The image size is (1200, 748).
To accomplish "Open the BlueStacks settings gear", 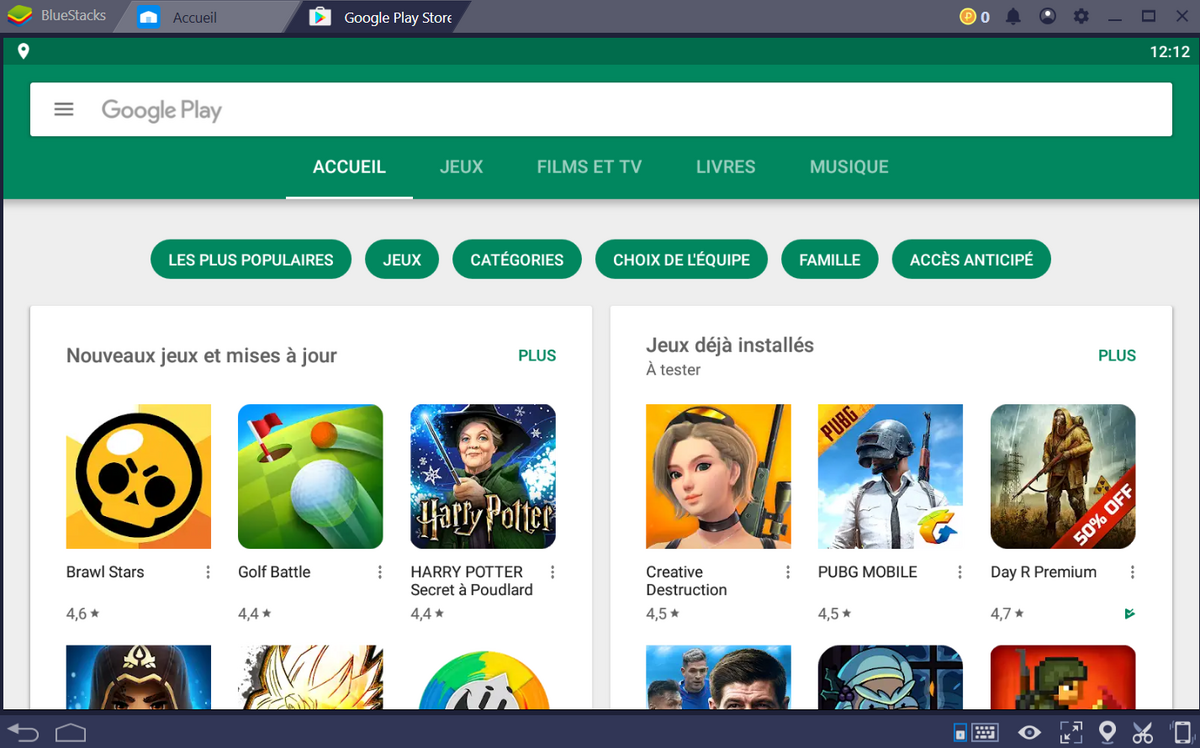I will click(x=1082, y=16).
